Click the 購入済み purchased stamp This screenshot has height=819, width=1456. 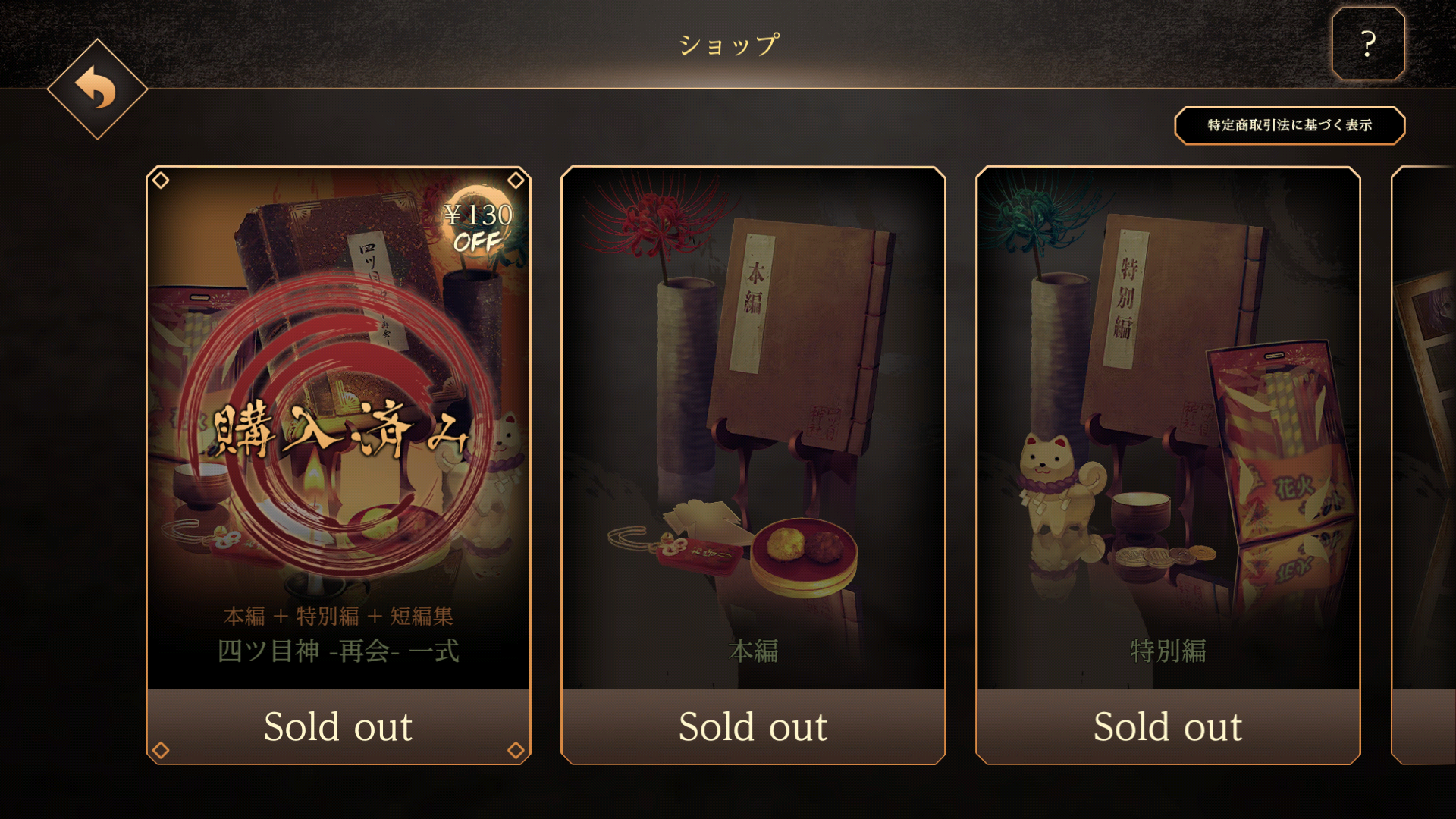pyautogui.click(x=337, y=430)
